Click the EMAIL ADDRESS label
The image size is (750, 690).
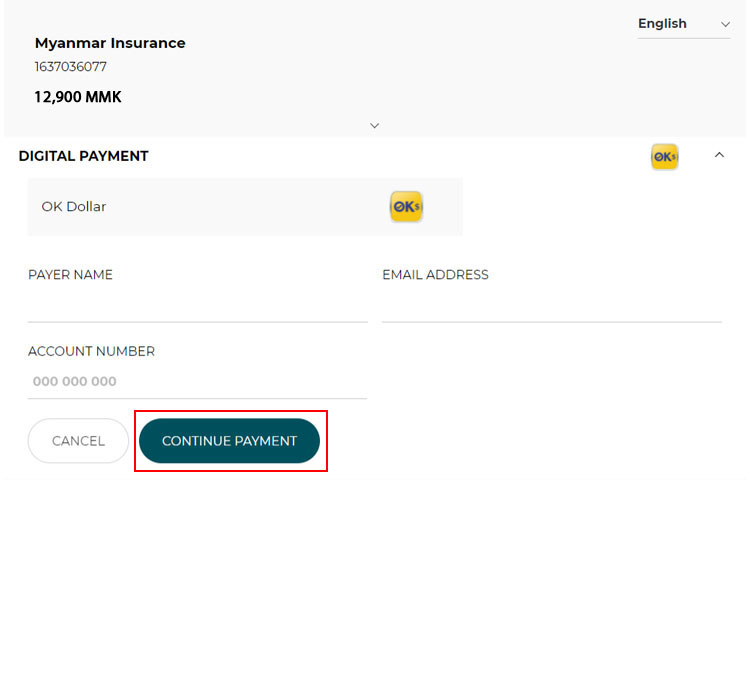435,275
